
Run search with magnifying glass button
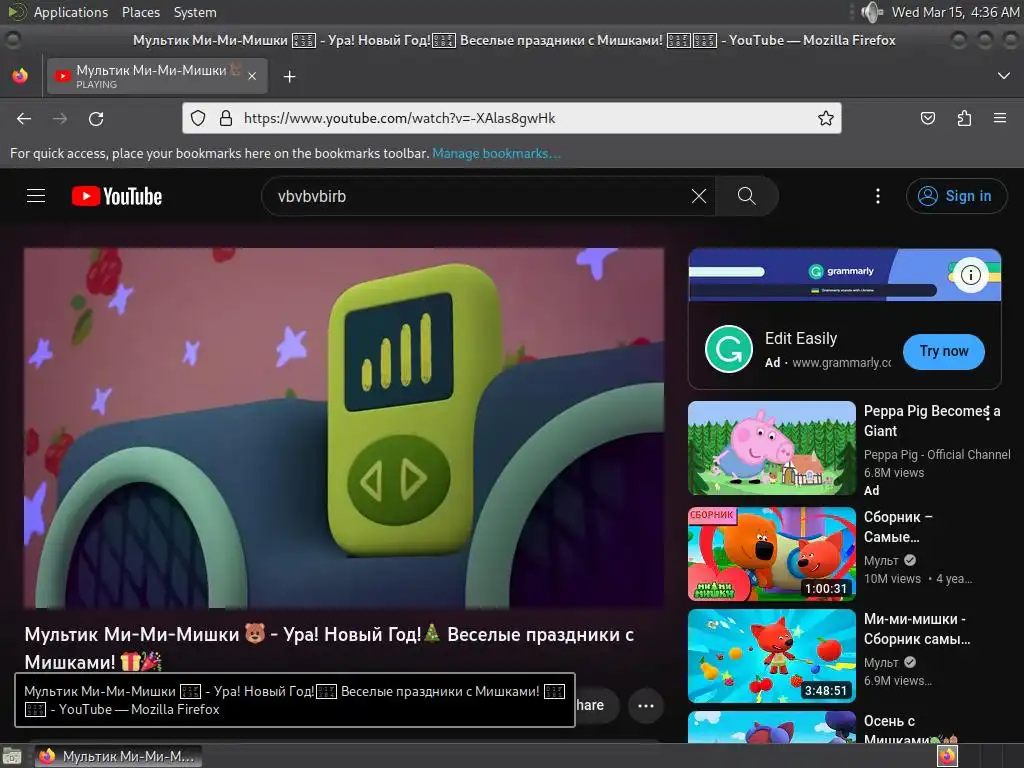[746, 196]
